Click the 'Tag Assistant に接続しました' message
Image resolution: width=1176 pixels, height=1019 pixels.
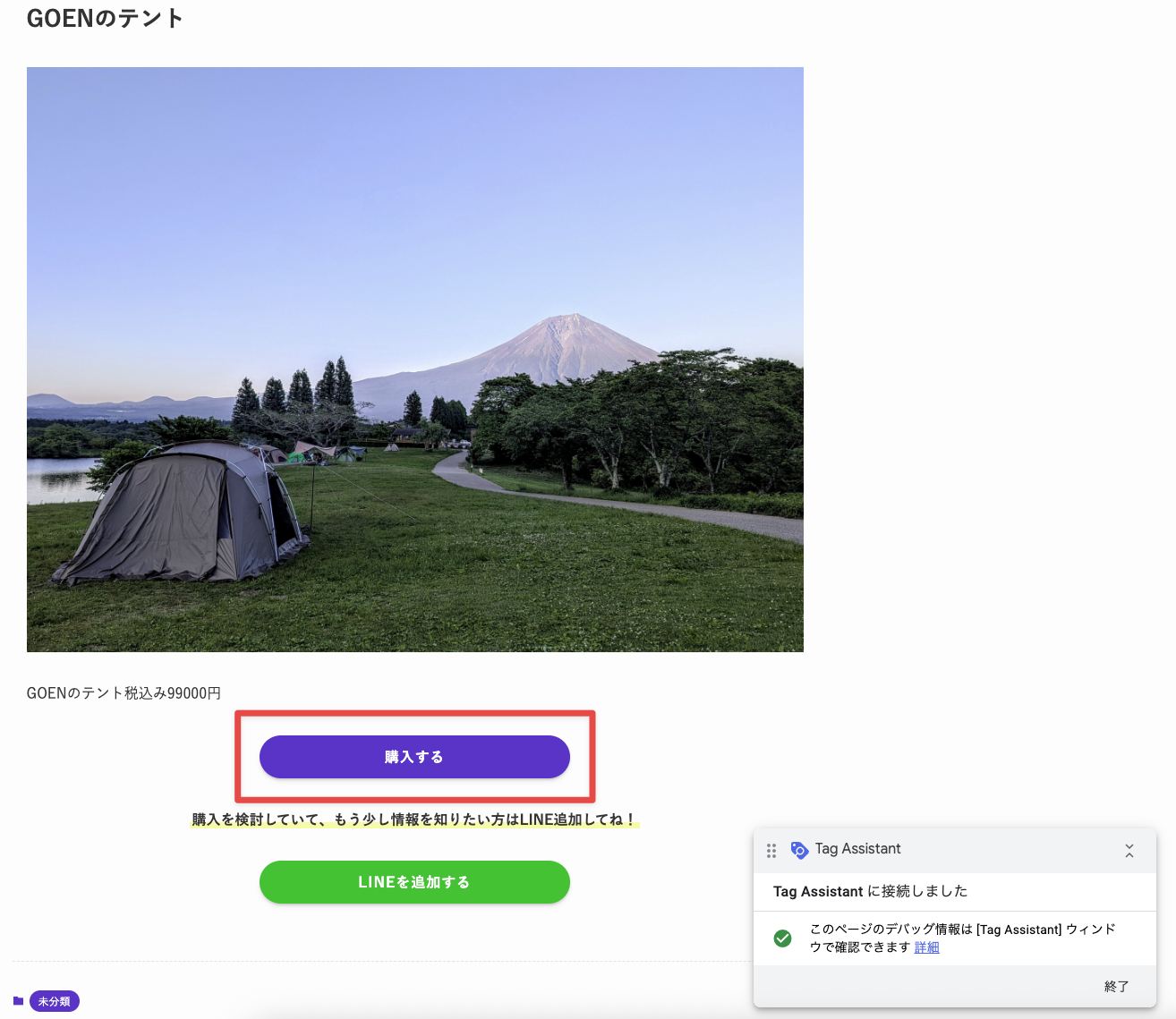[x=870, y=891]
